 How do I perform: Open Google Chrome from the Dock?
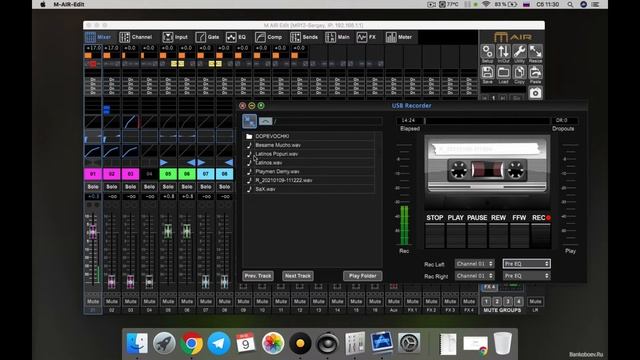[x=191, y=343]
